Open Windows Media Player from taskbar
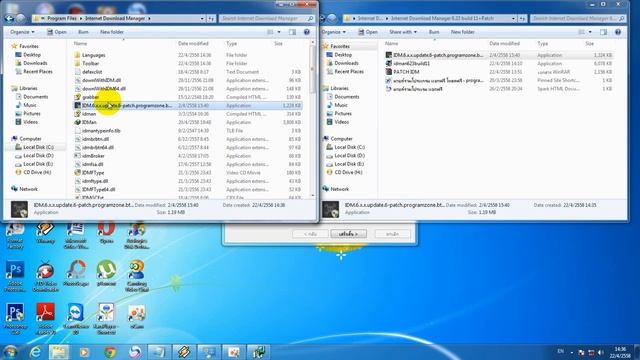 (85, 352)
